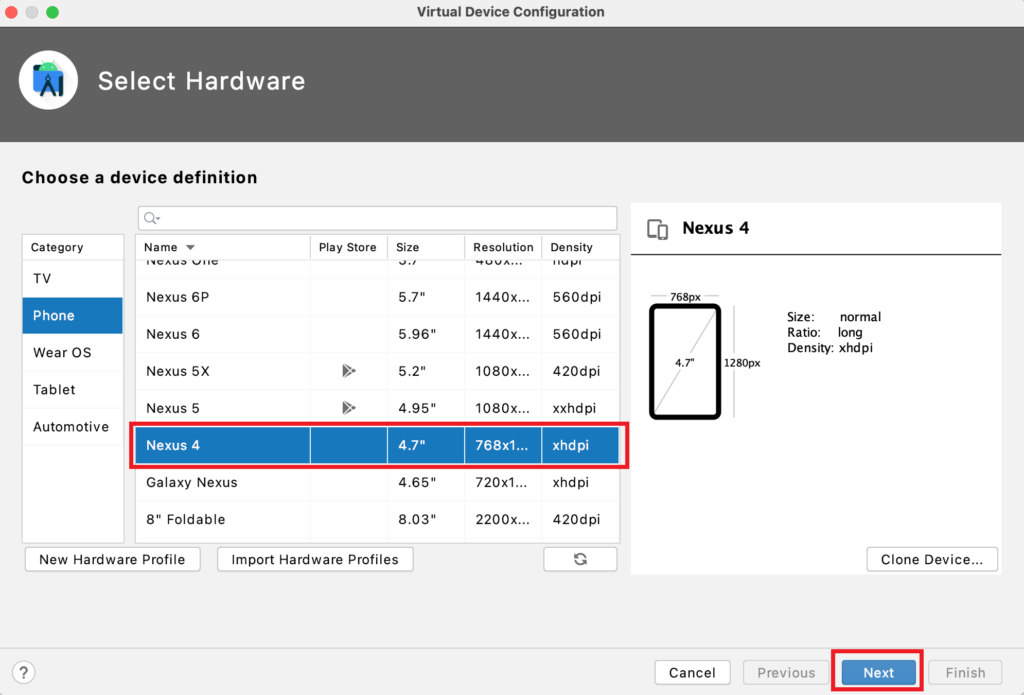The height and width of the screenshot is (695, 1024).
Task: Select the TV category
Action: (x=72, y=278)
